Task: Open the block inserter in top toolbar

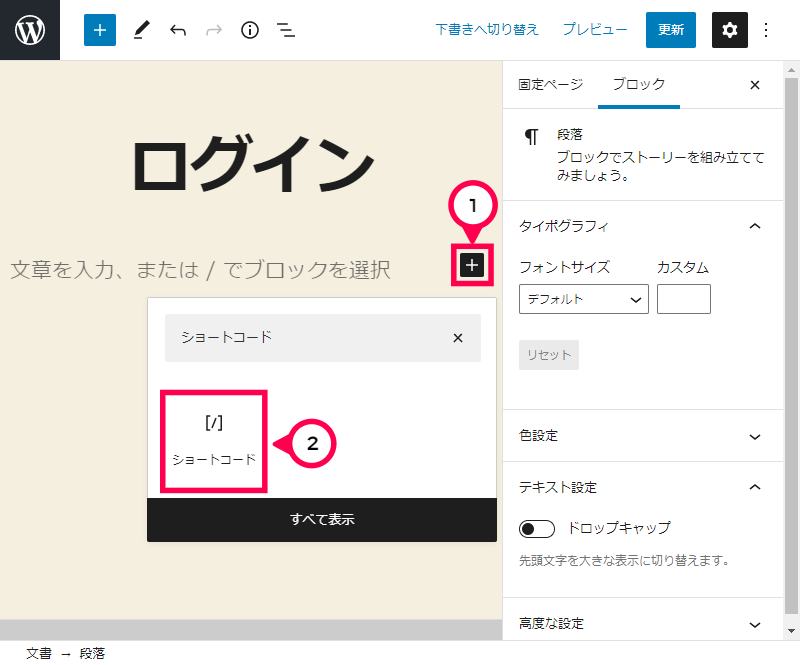Action: click(x=99, y=30)
